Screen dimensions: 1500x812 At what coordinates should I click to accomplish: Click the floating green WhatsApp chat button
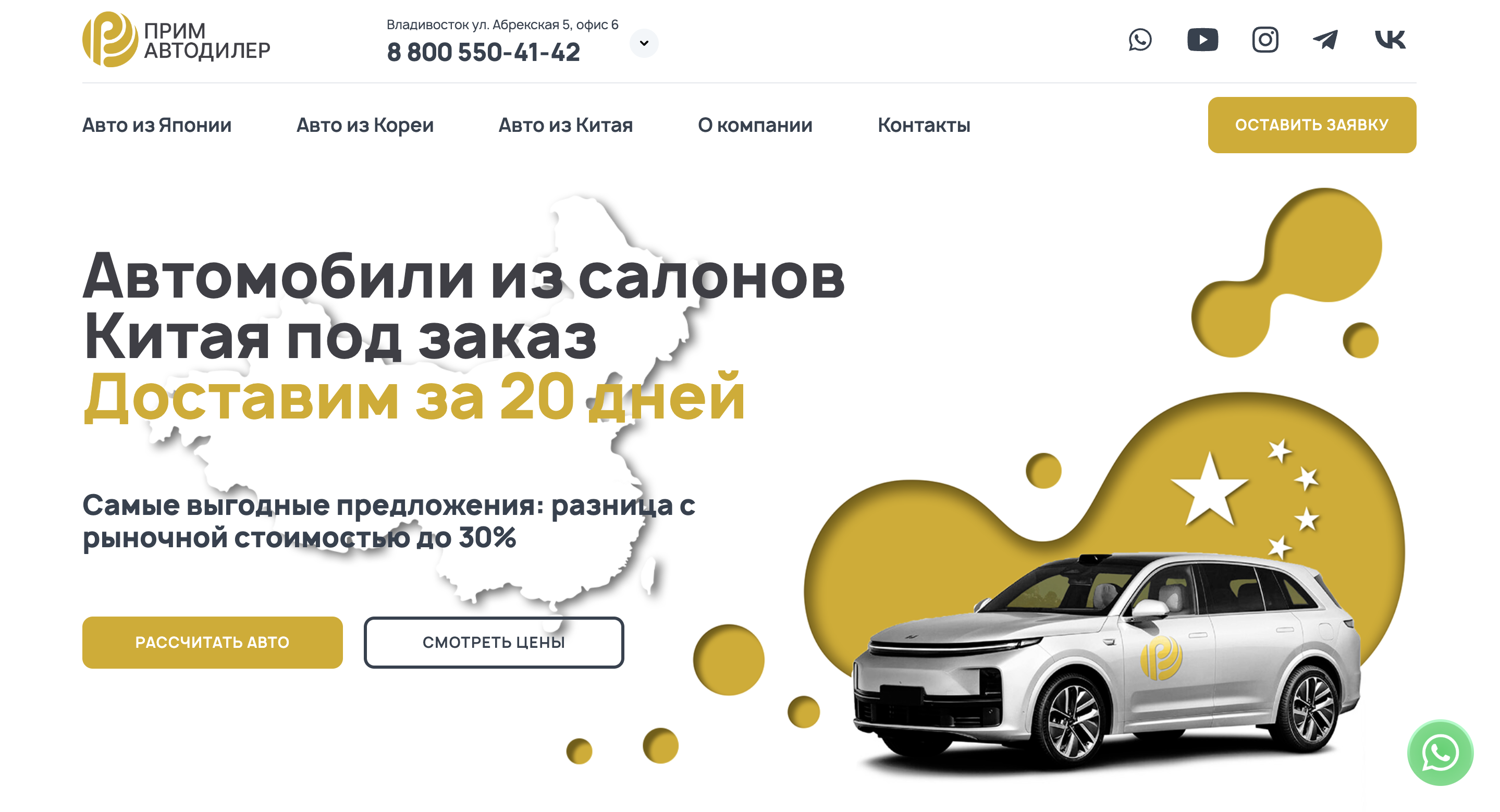click(1440, 753)
